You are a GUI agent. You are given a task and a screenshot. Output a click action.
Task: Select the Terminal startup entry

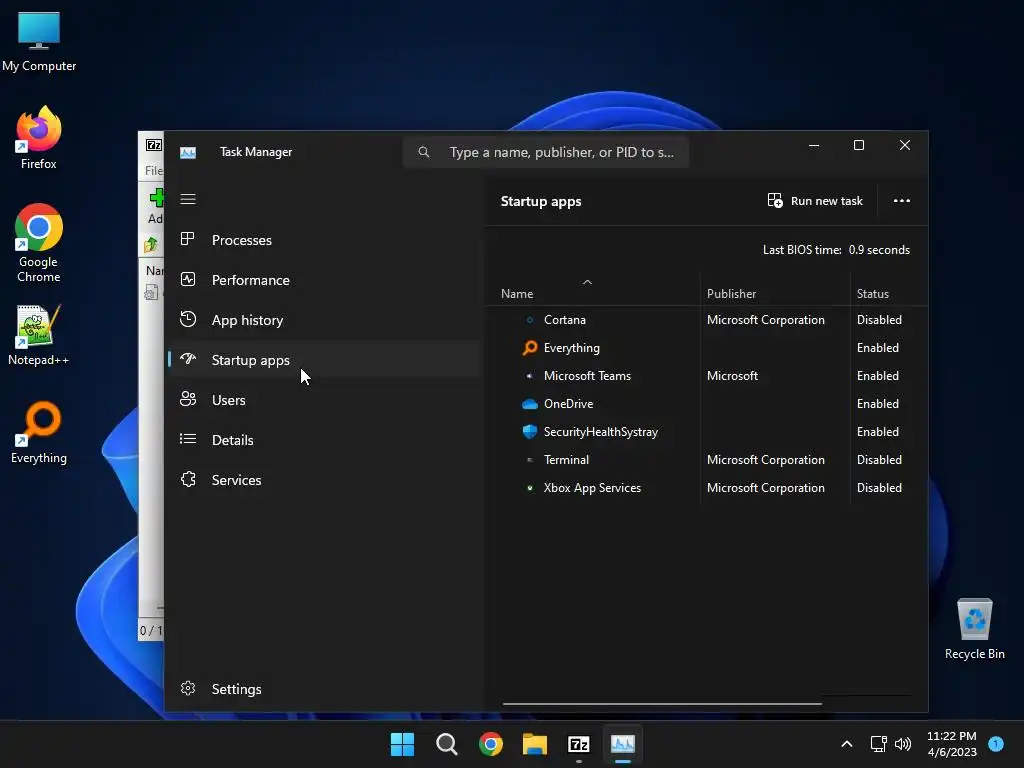point(706,460)
